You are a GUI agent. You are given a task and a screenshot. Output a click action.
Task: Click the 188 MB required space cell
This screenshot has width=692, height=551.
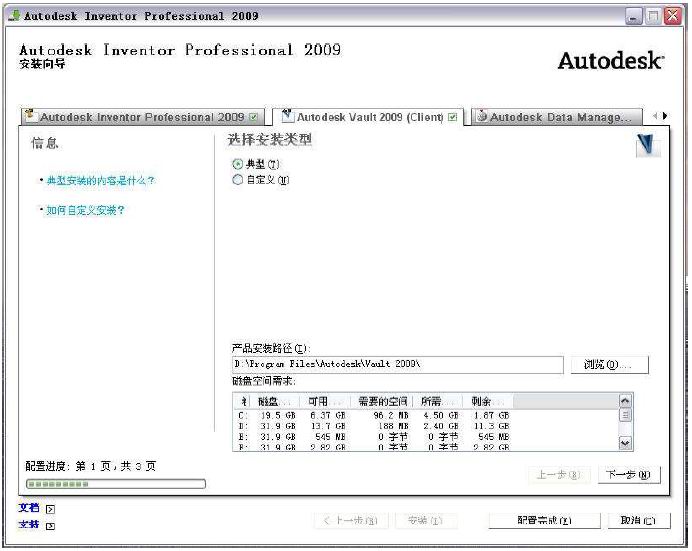pos(393,426)
